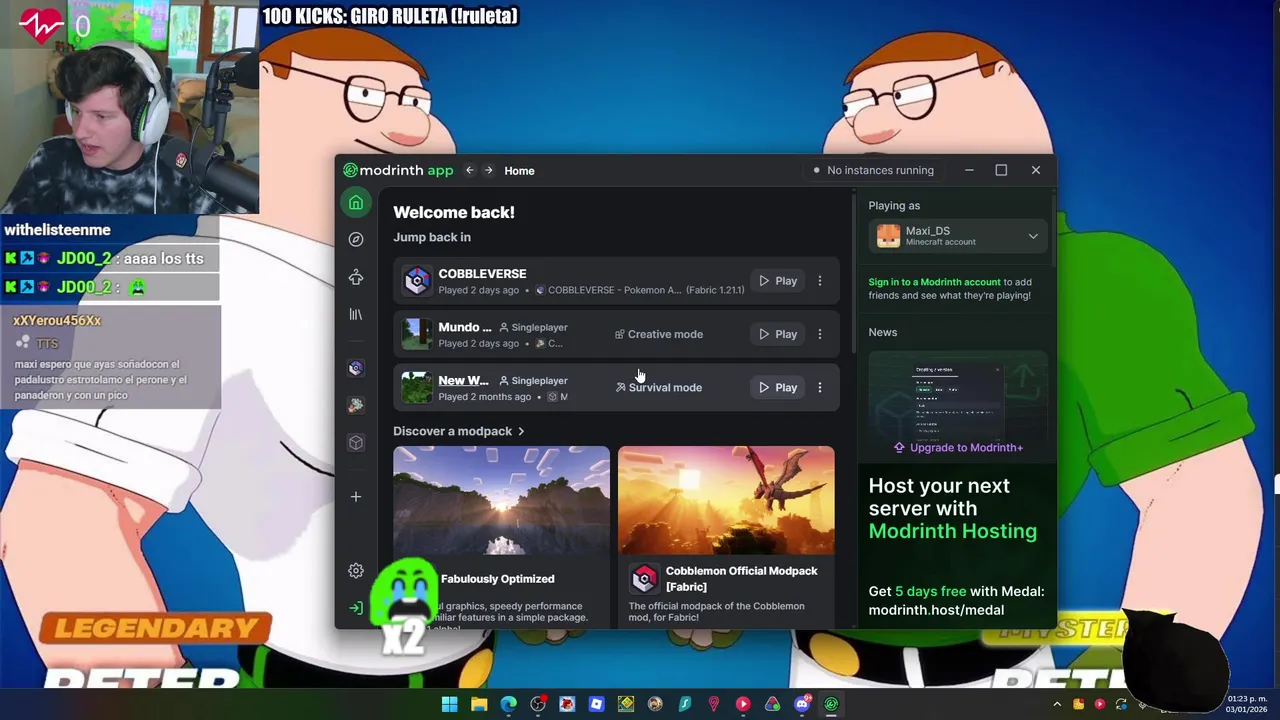Go forward with the right arrow
Screen dimensions: 1280x720
489,170
